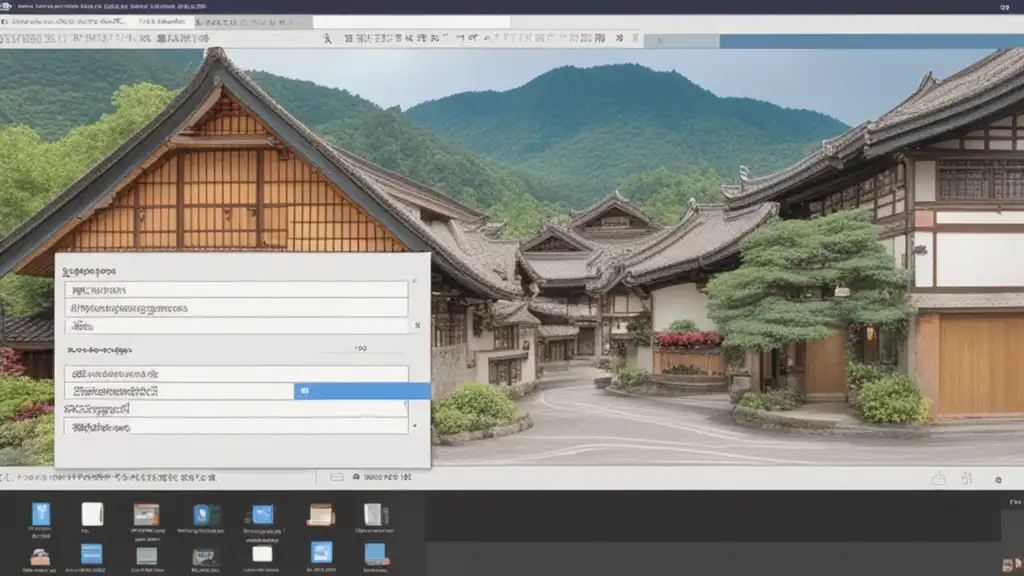
Task: Open the white rounded square icon in bottom row
Action: 262,554
